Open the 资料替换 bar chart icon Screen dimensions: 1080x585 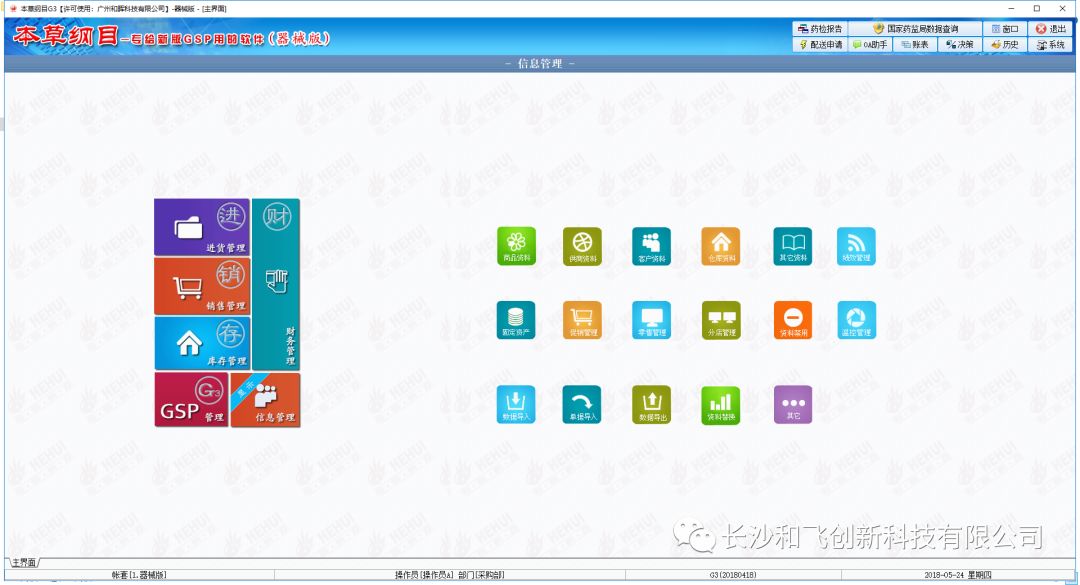[720, 404]
